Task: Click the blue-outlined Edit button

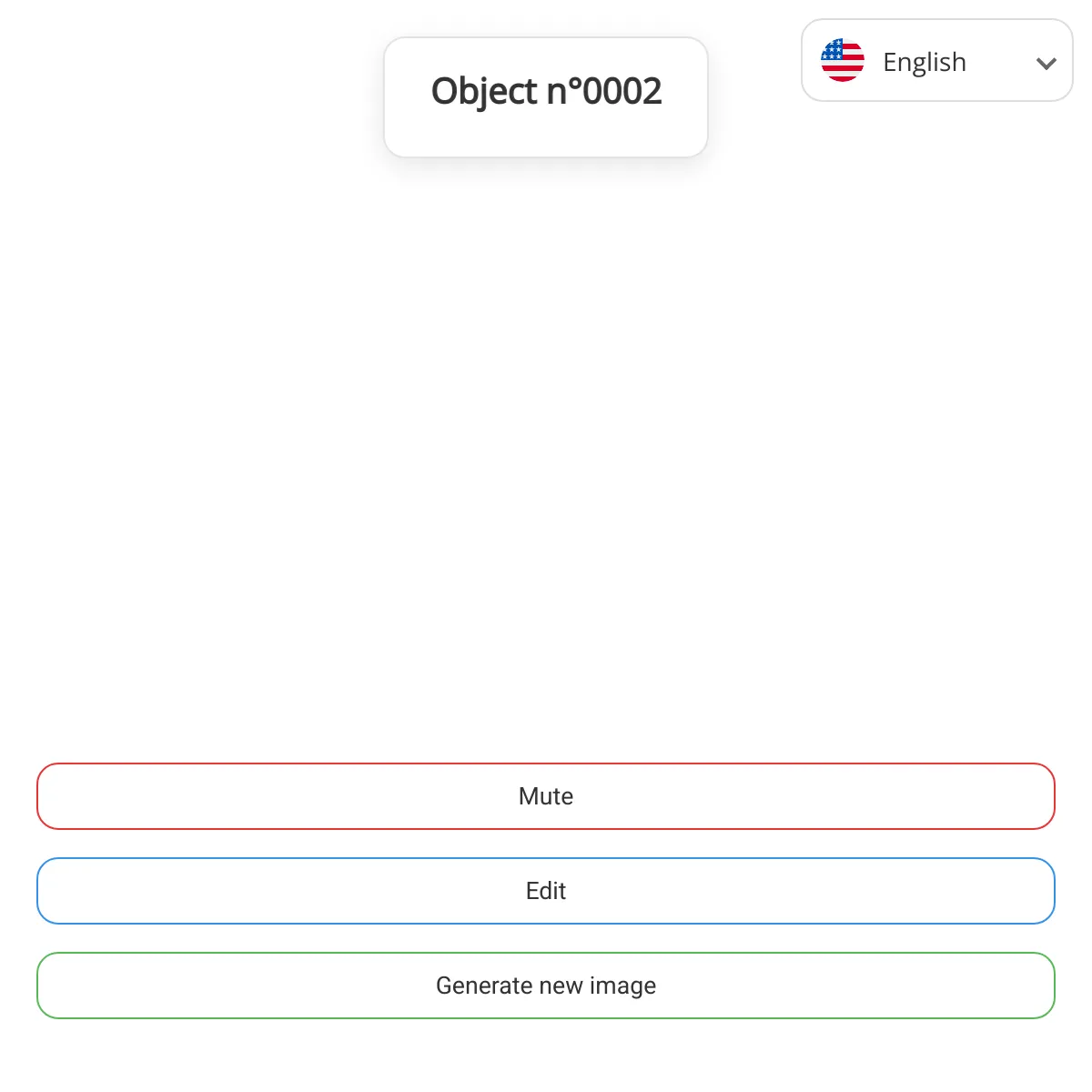Action: coord(546,891)
